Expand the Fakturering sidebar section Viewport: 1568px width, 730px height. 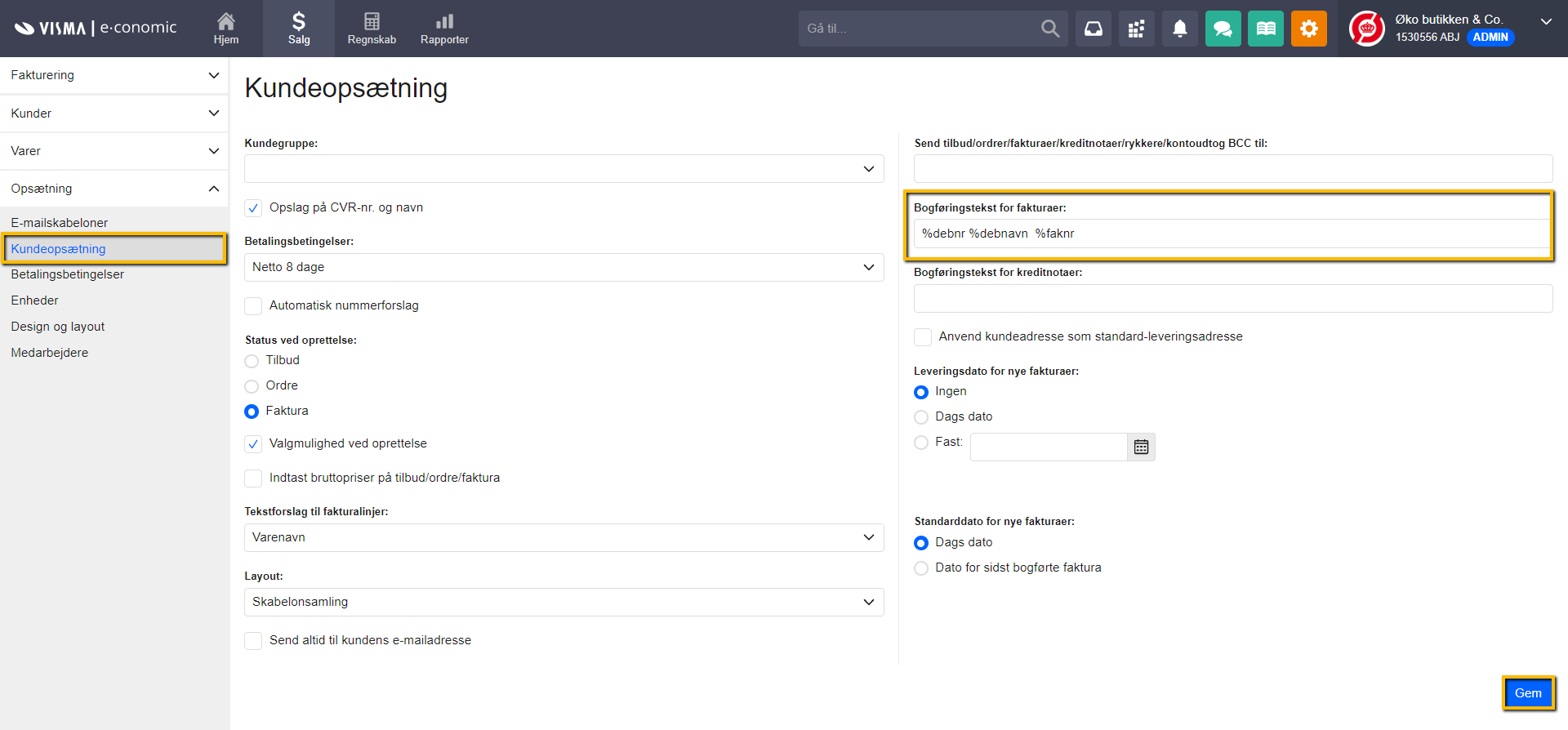click(114, 75)
